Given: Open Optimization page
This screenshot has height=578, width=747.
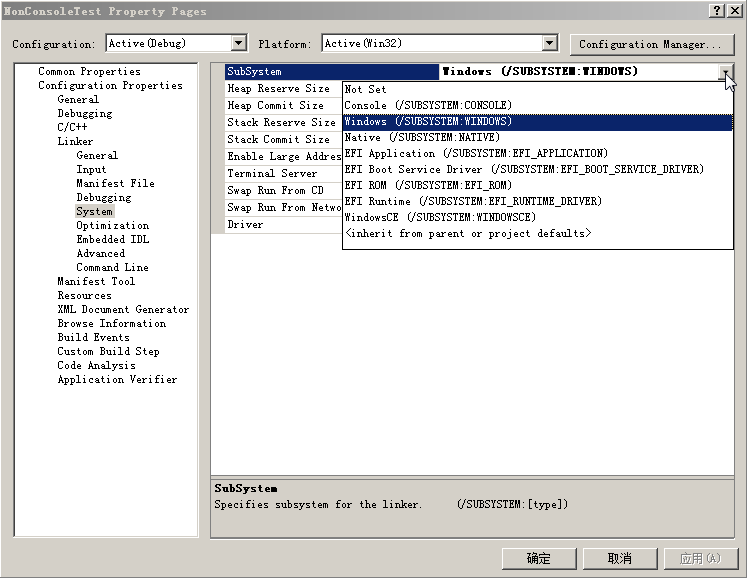Looking at the screenshot, I should (112, 225).
